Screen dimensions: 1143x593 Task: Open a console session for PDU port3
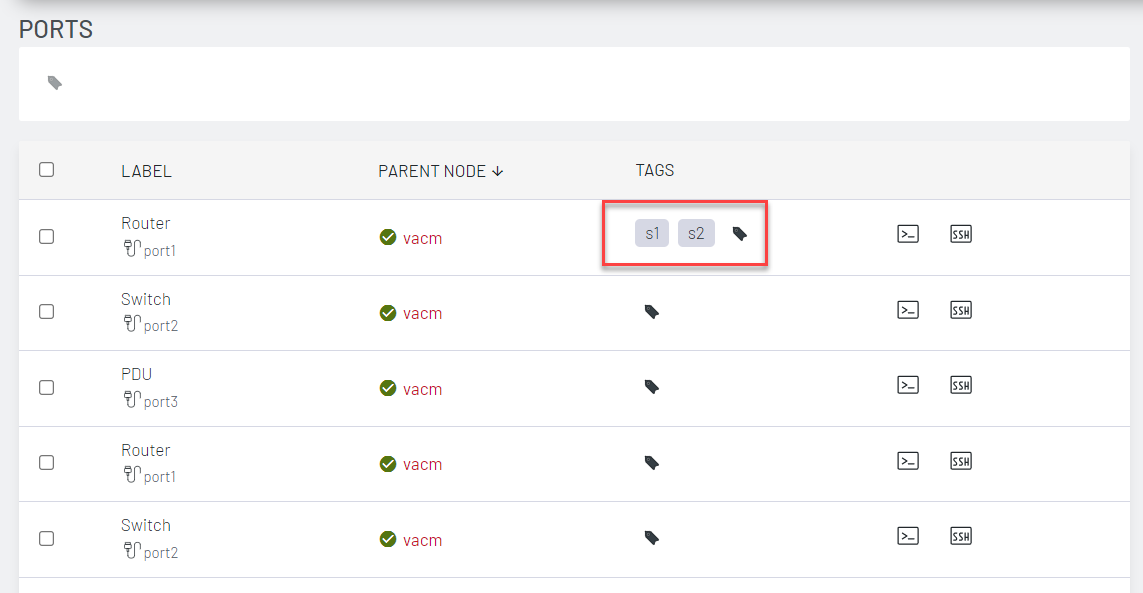[908, 385]
